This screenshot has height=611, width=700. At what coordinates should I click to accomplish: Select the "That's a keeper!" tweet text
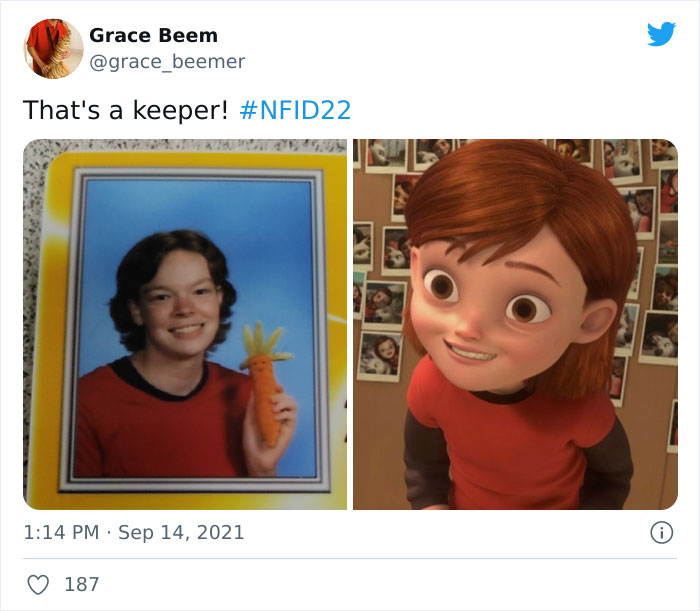pyautogui.click(x=125, y=110)
